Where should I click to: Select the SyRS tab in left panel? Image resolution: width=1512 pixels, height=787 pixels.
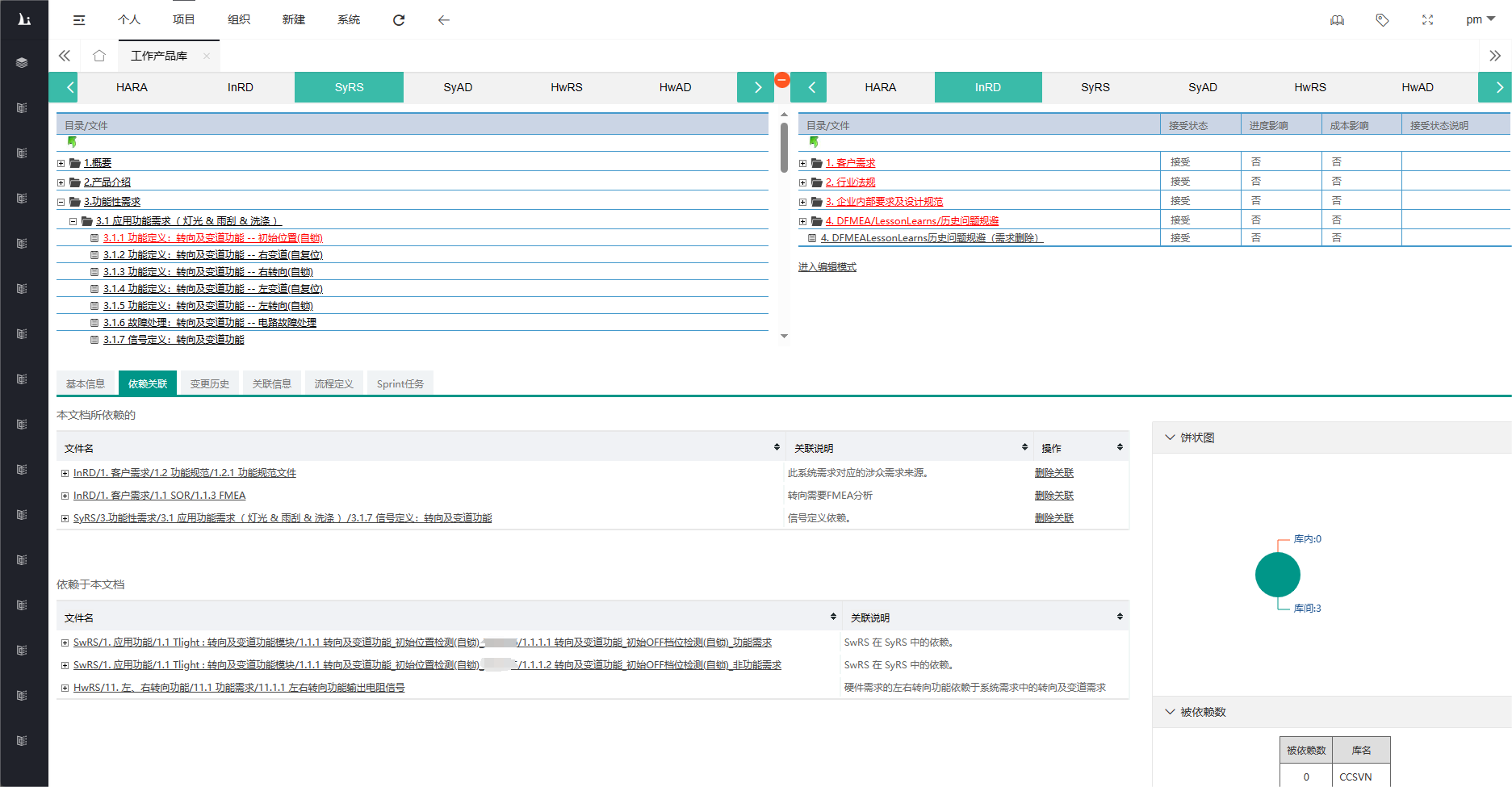[x=349, y=87]
